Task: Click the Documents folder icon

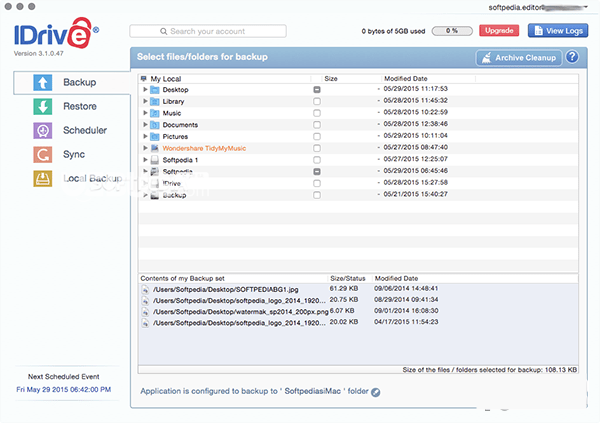Action: pyautogui.click(x=155, y=125)
